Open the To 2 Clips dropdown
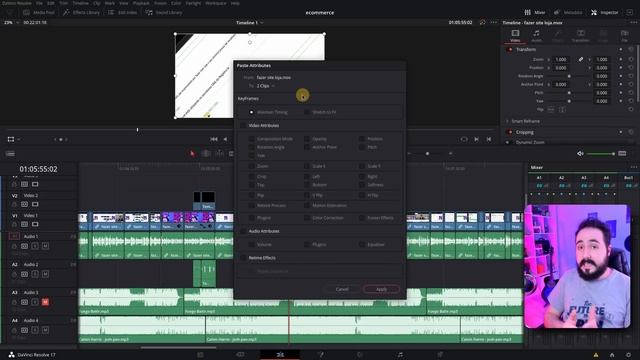This screenshot has height=360, width=640. [266, 86]
